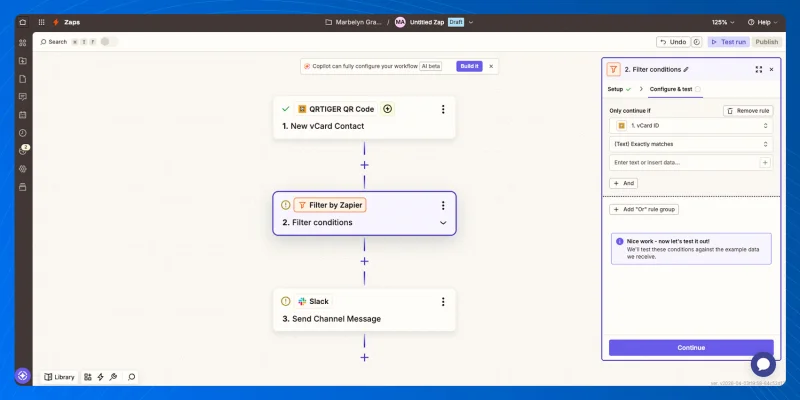Click the orange Zaps lightning logo
Screen dimensions: 800x400
click(56, 22)
